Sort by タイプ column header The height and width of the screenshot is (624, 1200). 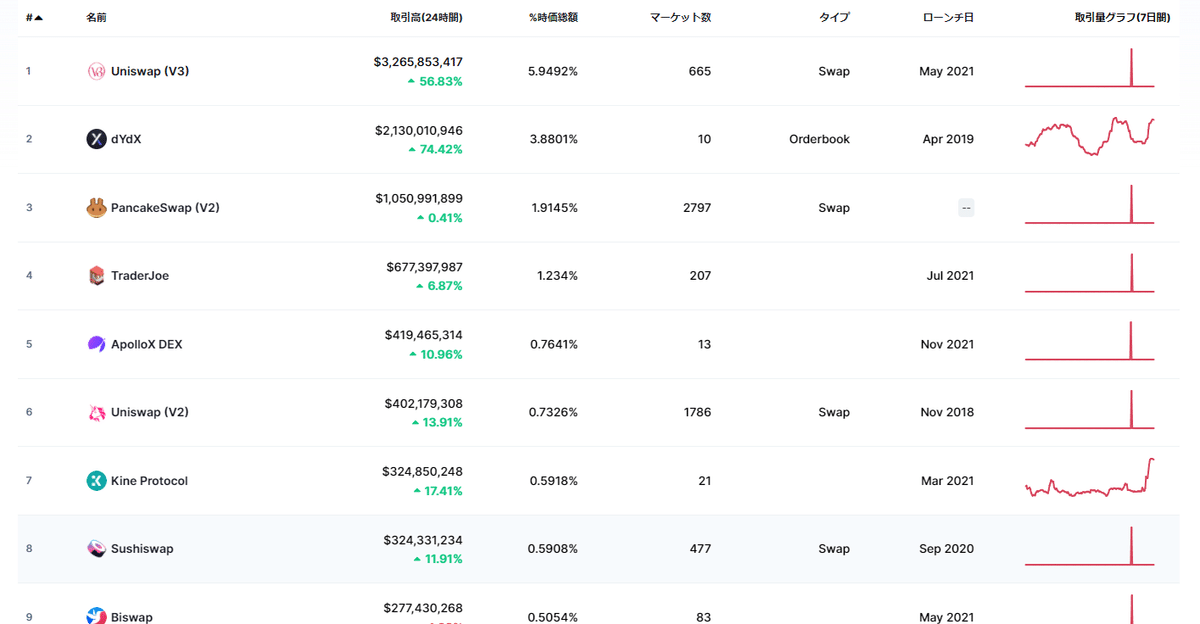834,18
